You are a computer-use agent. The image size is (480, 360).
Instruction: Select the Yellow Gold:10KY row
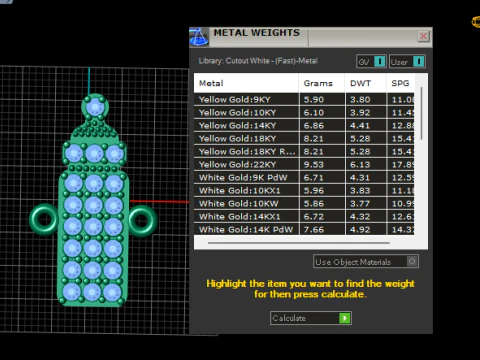(304, 113)
